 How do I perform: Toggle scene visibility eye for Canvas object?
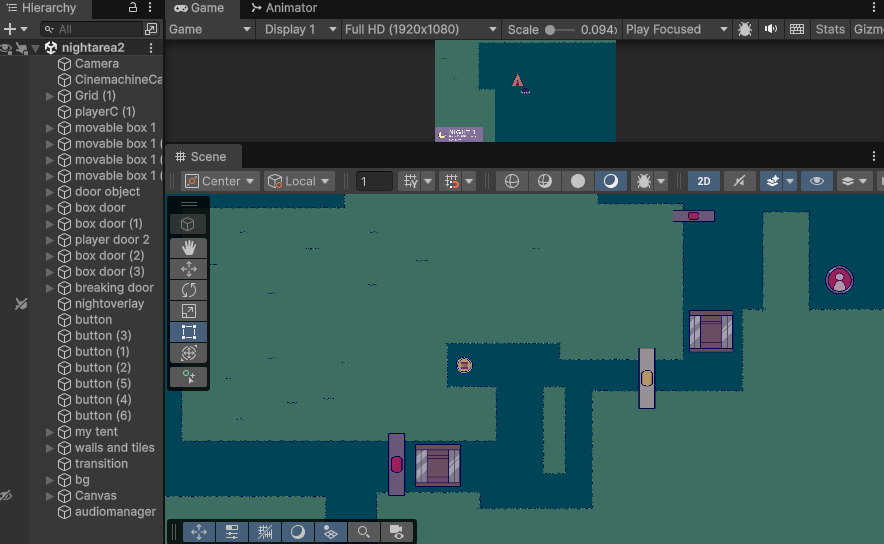[7, 496]
